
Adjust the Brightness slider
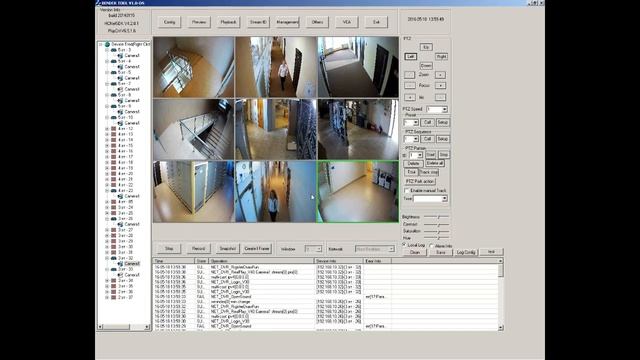(436, 217)
